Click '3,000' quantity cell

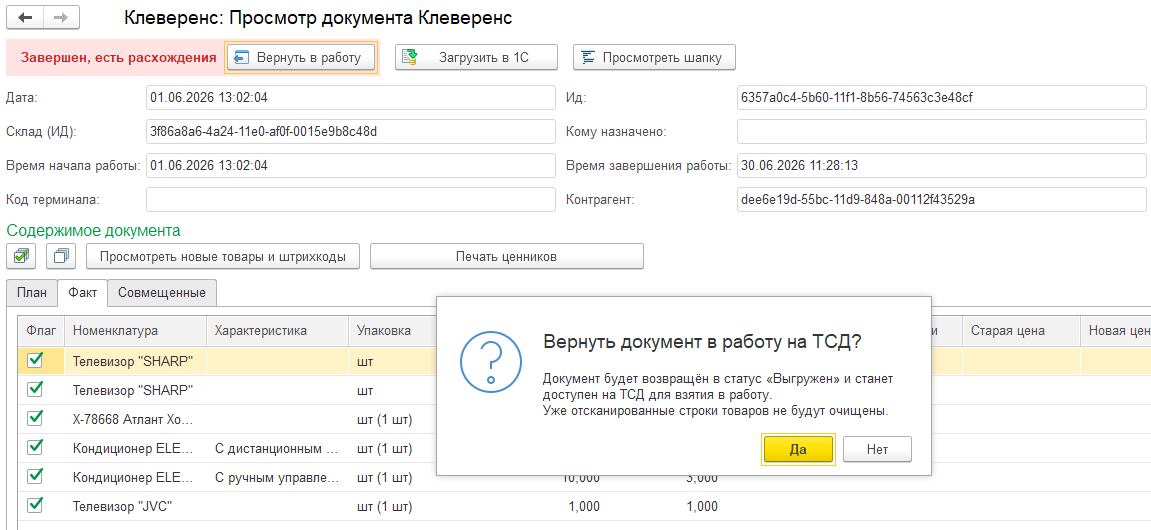click(702, 478)
